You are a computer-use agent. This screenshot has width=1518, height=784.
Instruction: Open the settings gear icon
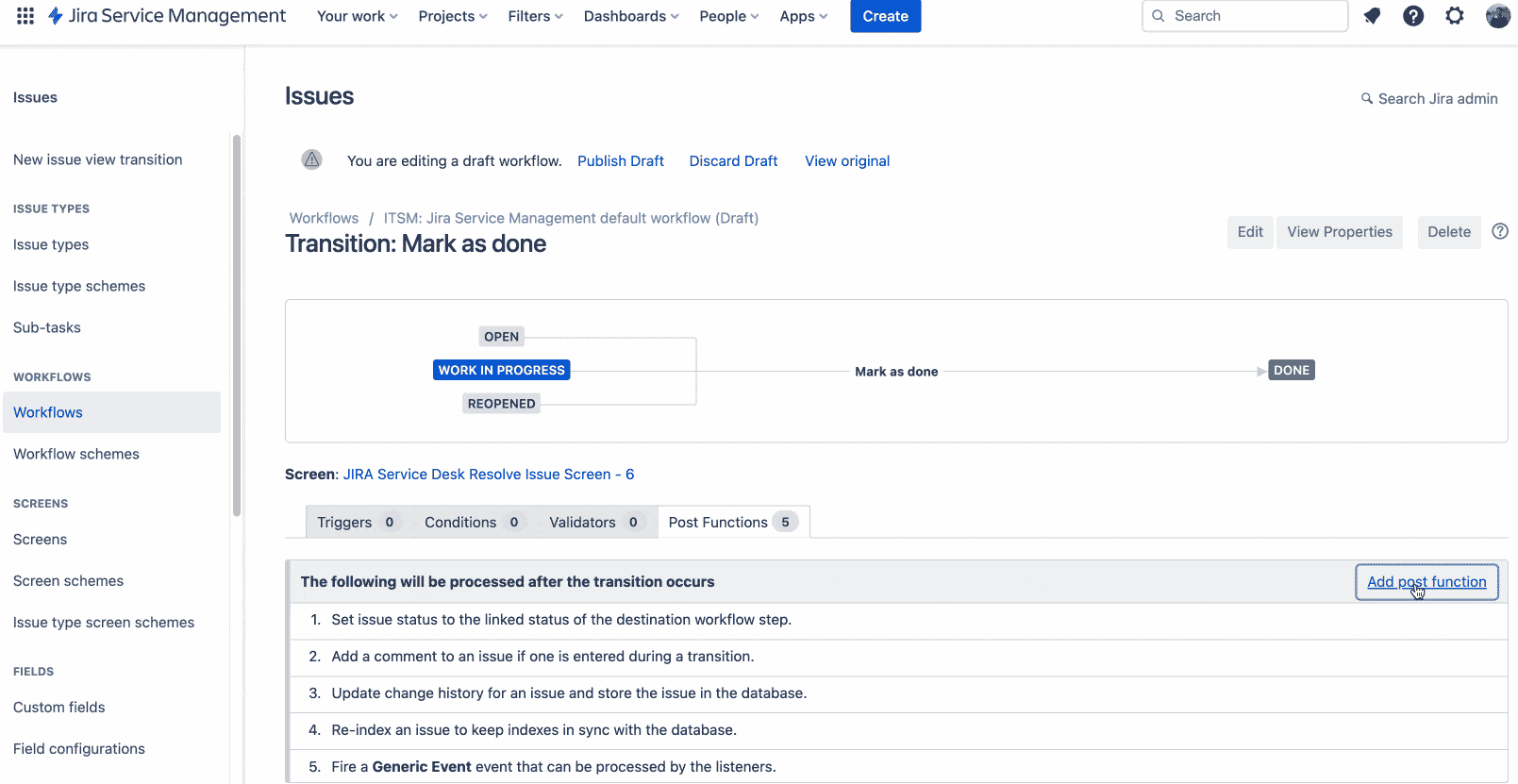click(1455, 16)
